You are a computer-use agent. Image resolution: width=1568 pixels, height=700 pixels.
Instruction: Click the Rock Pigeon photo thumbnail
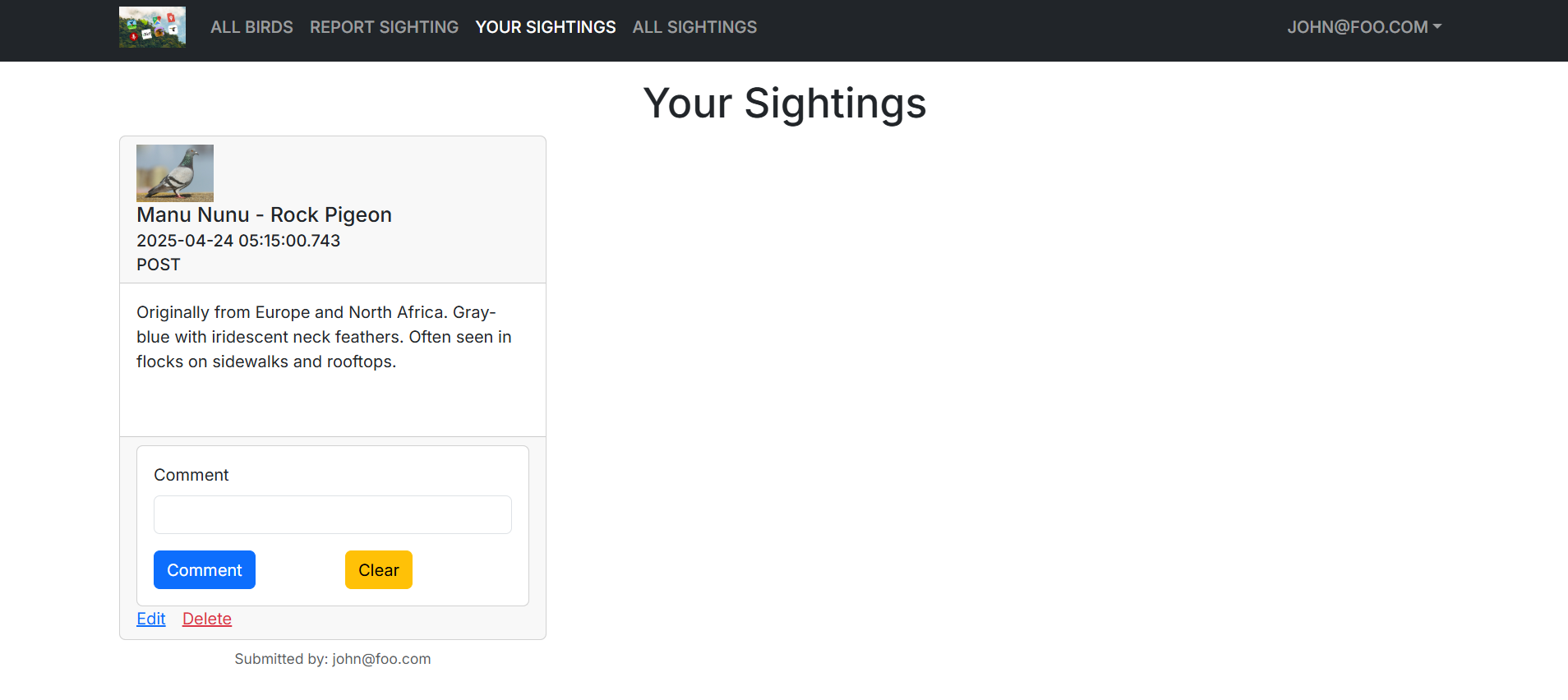[175, 173]
